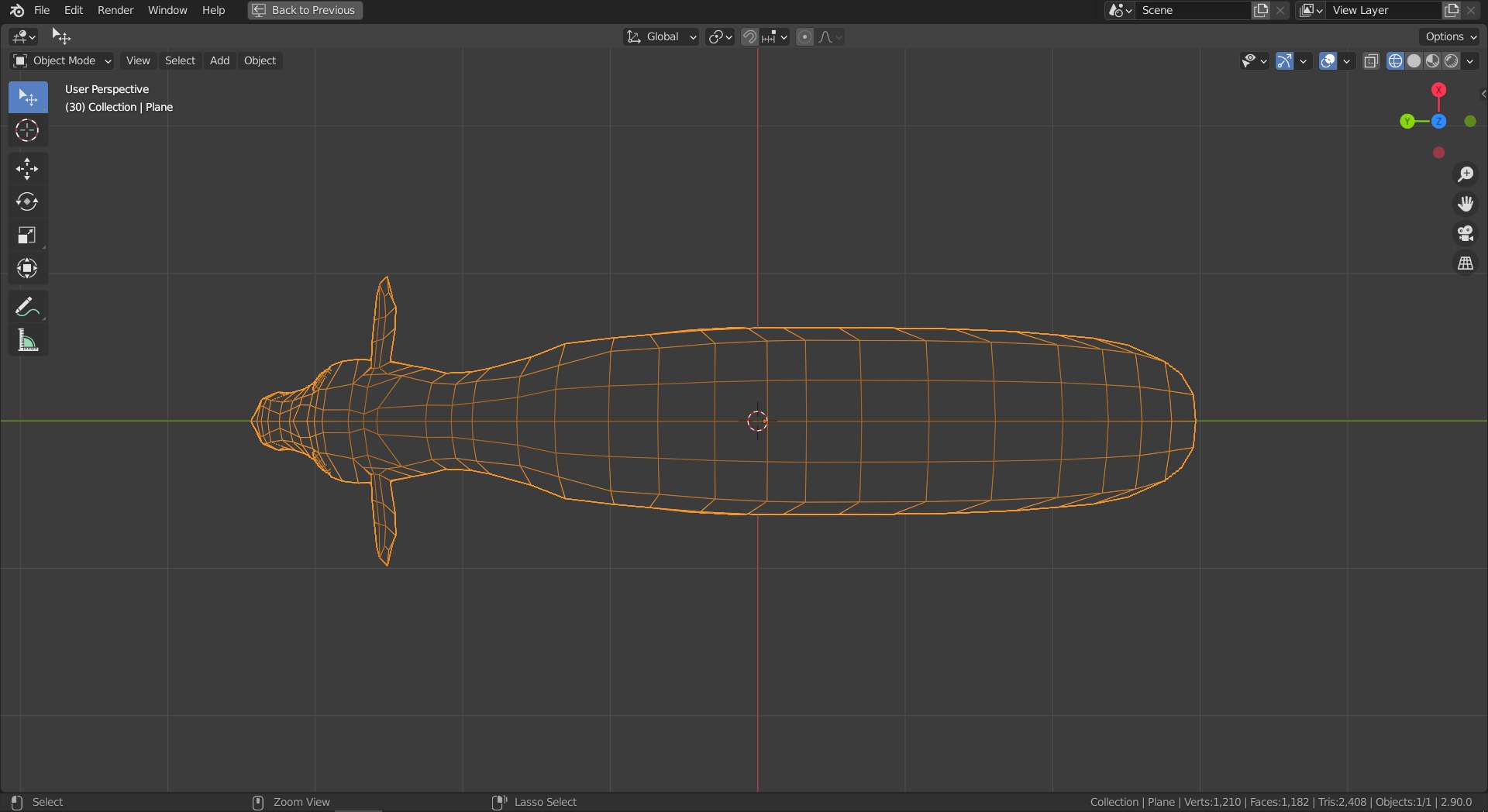Activate the Rotate tool

(x=27, y=202)
